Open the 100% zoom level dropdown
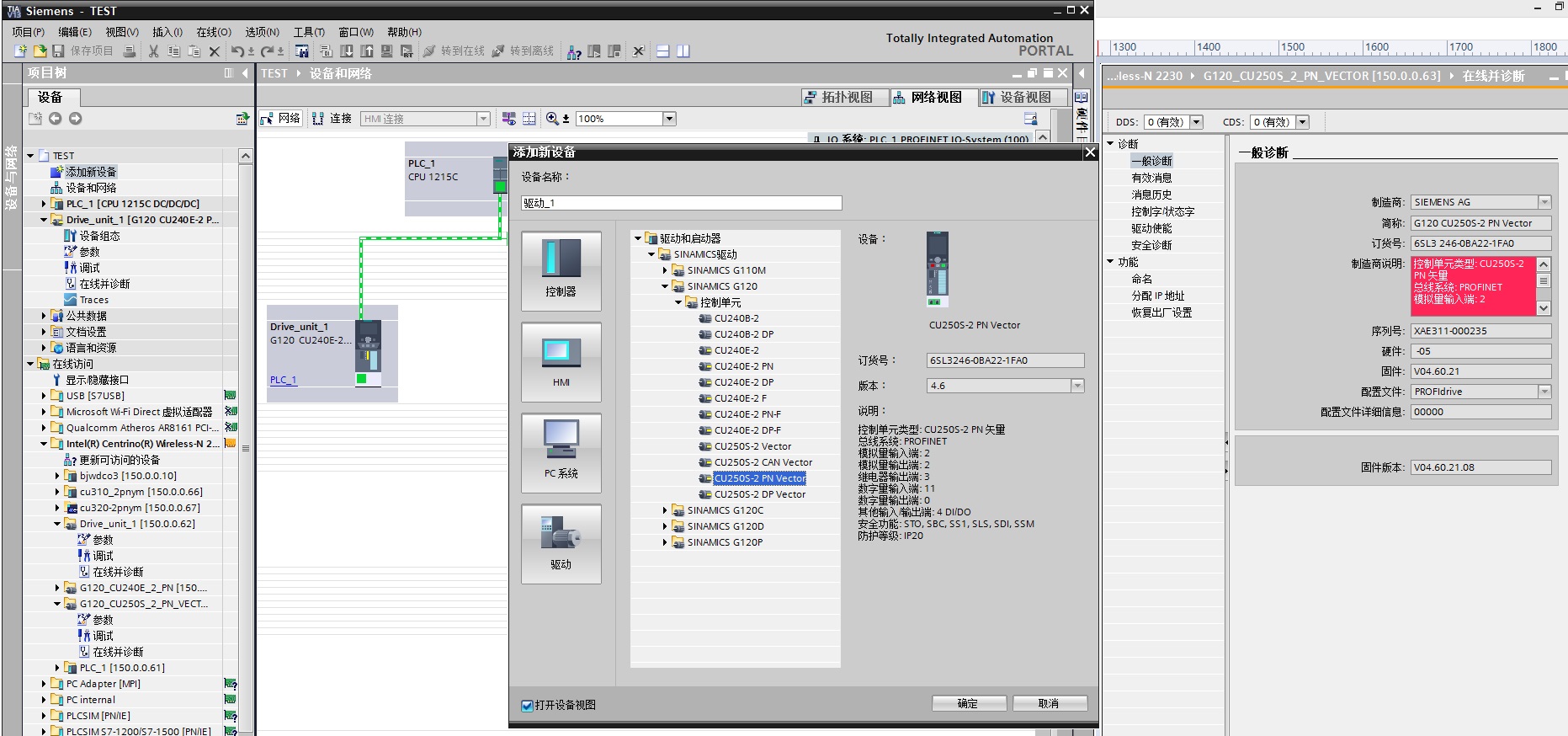This screenshot has height=736, width=1568. coord(670,119)
